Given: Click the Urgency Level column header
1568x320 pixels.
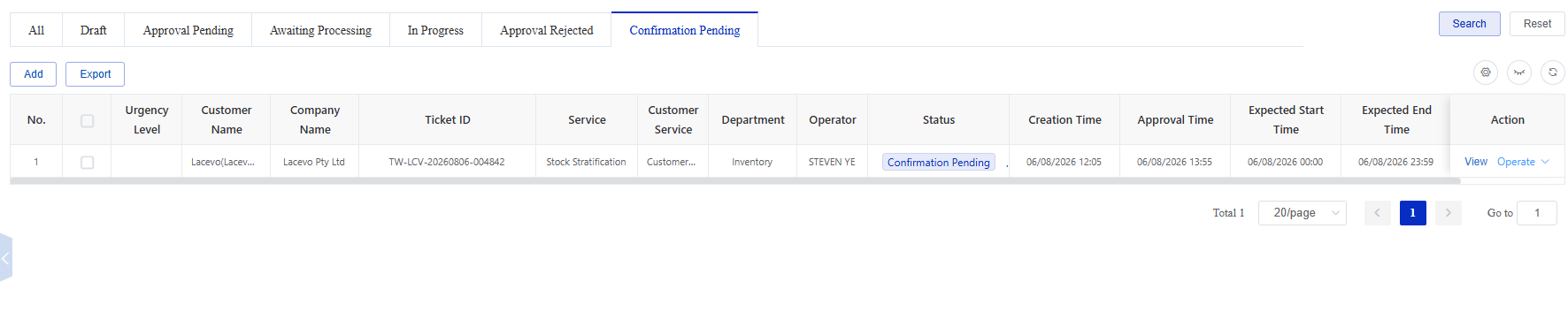Looking at the screenshot, I should pos(147,119).
